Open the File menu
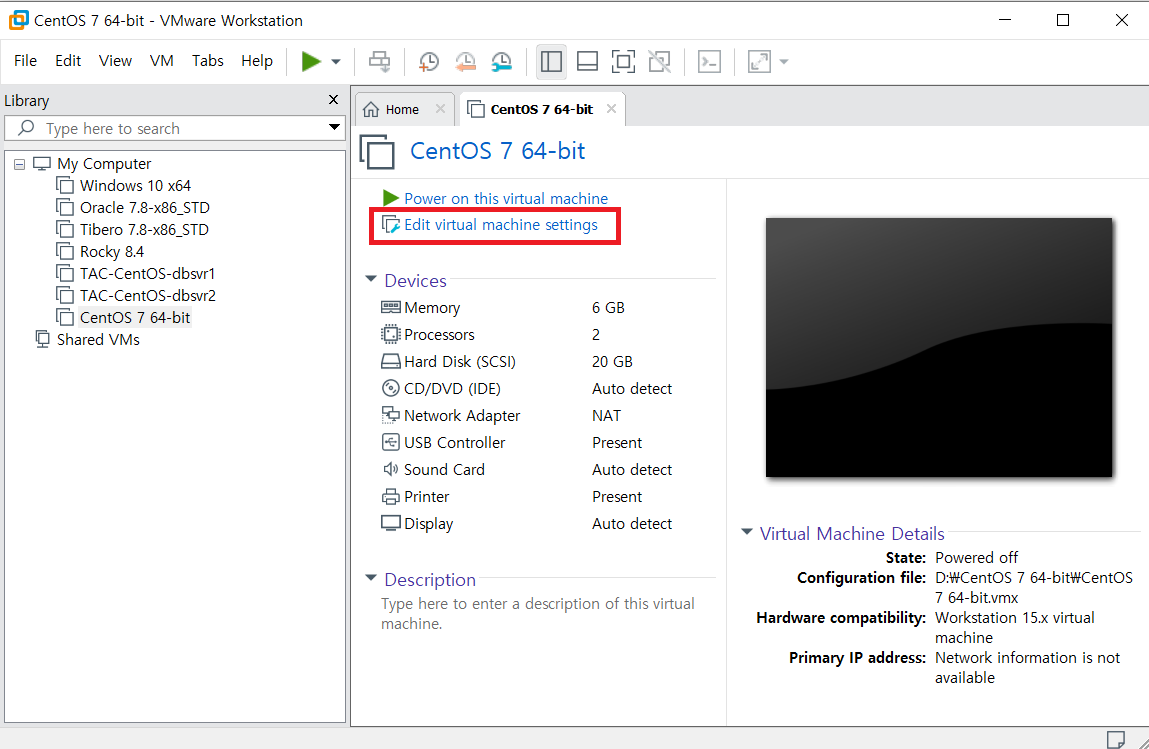 click(25, 61)
